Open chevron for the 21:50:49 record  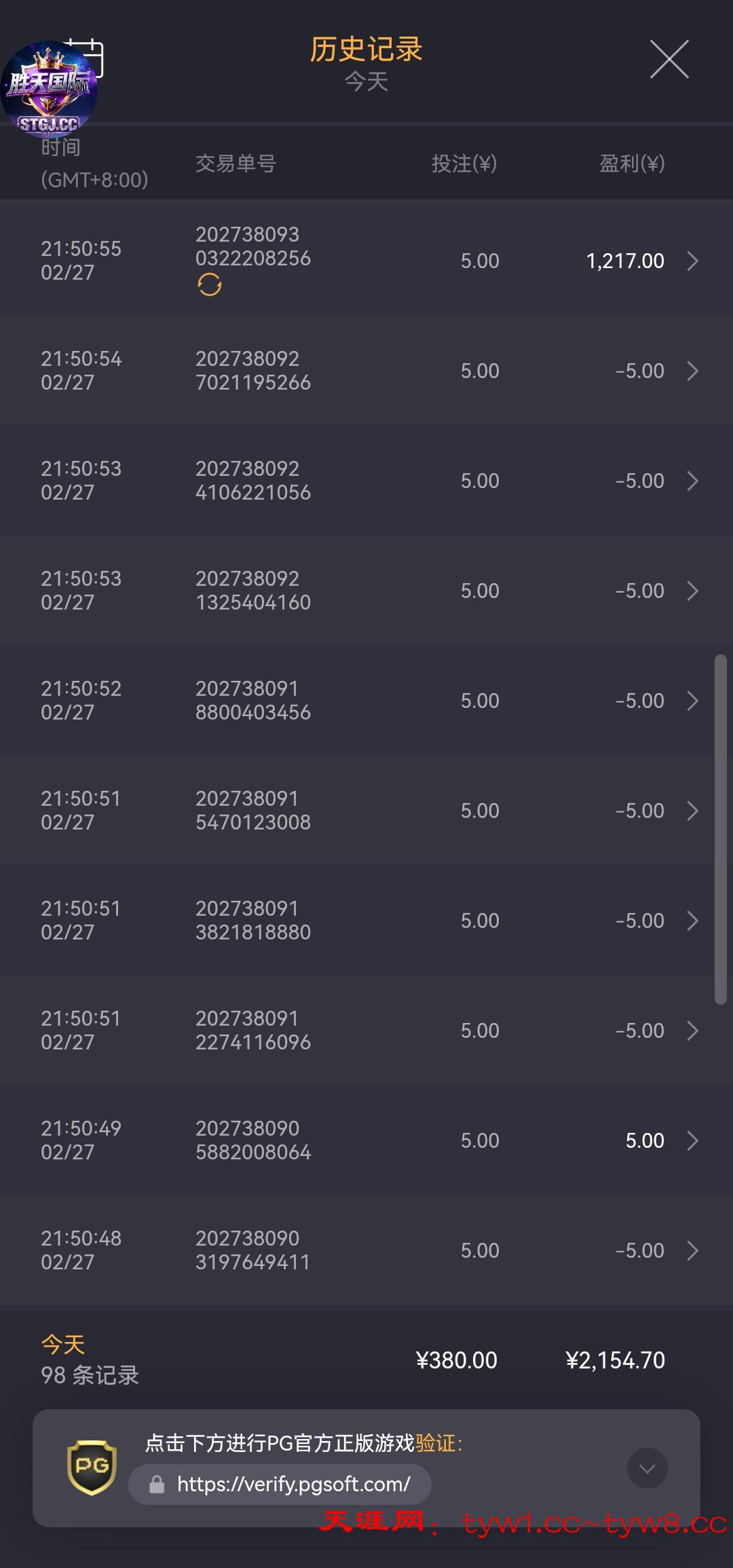click(x=692, y=1141)
